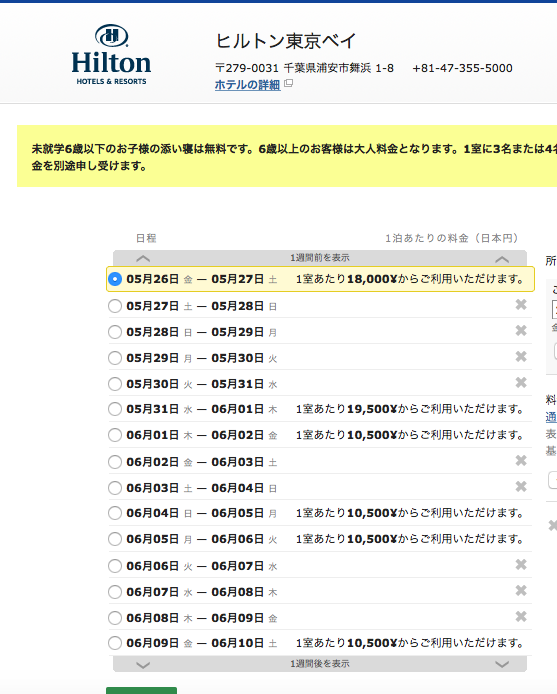Select the 06月04日 — 06月05日 radio button
The image size is (557, 694).
pos(115,513)
